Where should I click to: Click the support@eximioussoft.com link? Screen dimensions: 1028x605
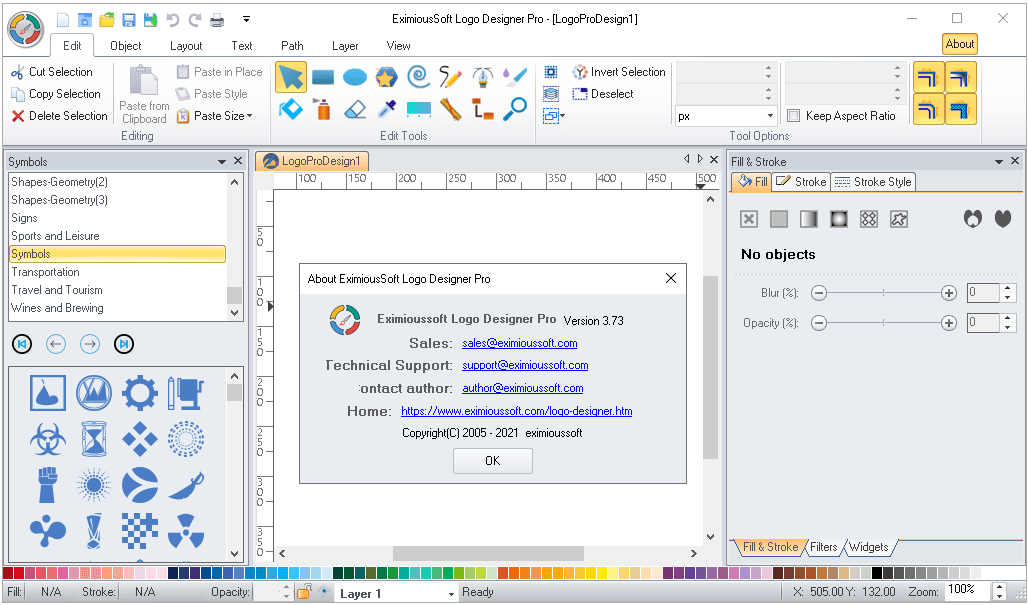pos(525,365)
